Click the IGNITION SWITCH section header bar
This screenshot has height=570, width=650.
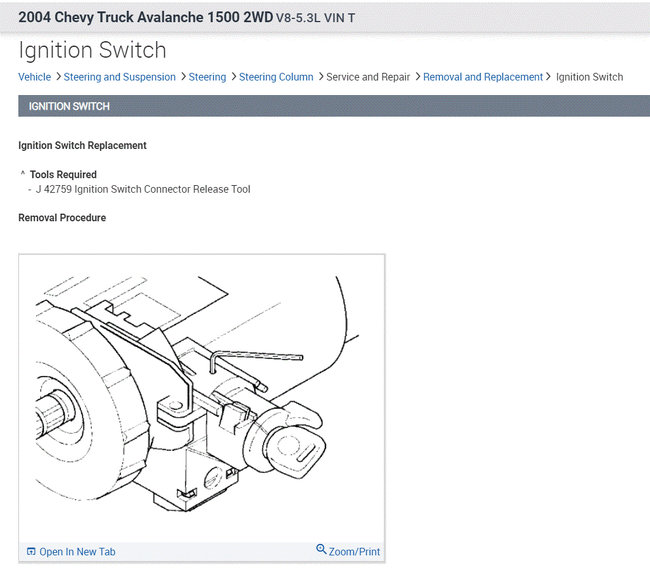click(334, 106)
